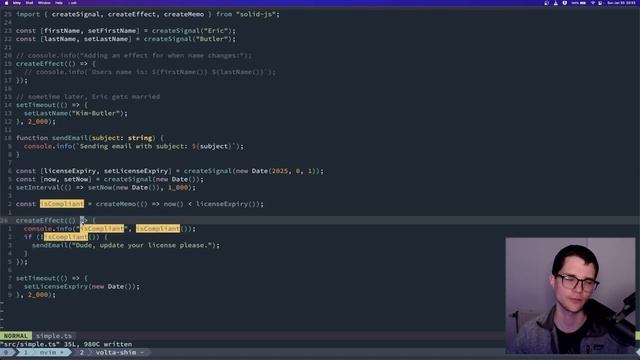The height and width of the screenshot is (360, 640).
Task: Click the commented "sometime later" line
Action: (88, 97)
